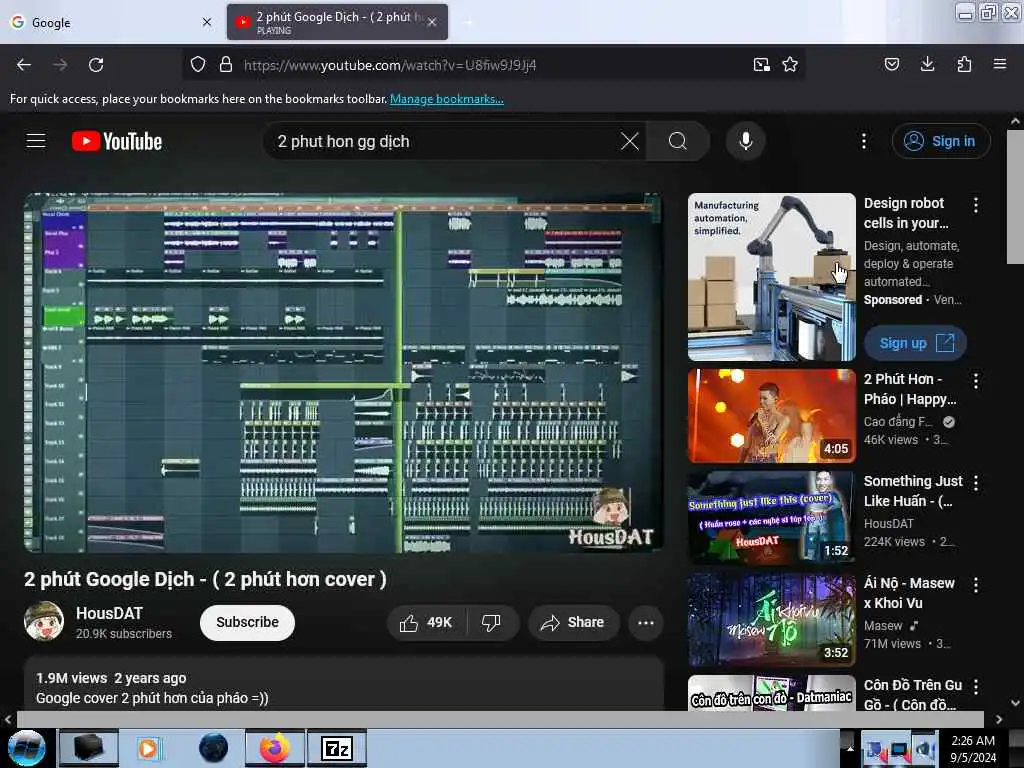Bookmark this page with the star icon

[x=790, y=65]
